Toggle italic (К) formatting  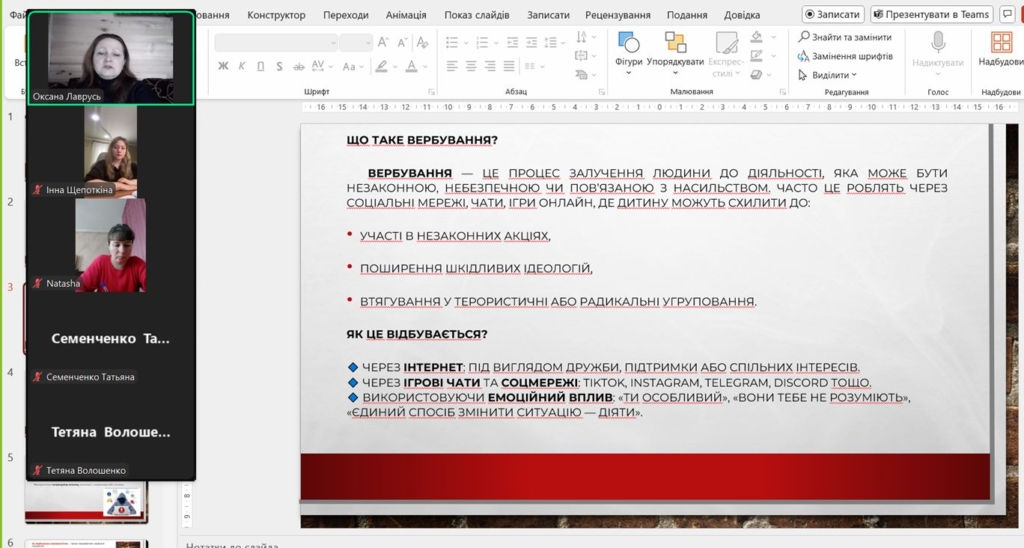click(243, 66)
